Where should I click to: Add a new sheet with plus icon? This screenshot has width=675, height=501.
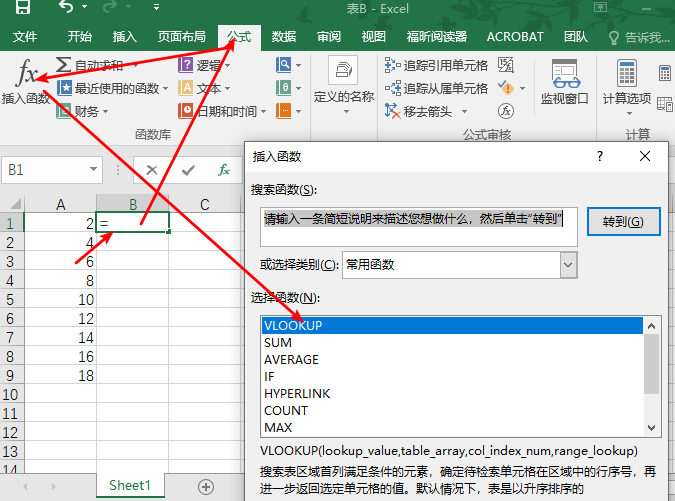pos(206,487)
